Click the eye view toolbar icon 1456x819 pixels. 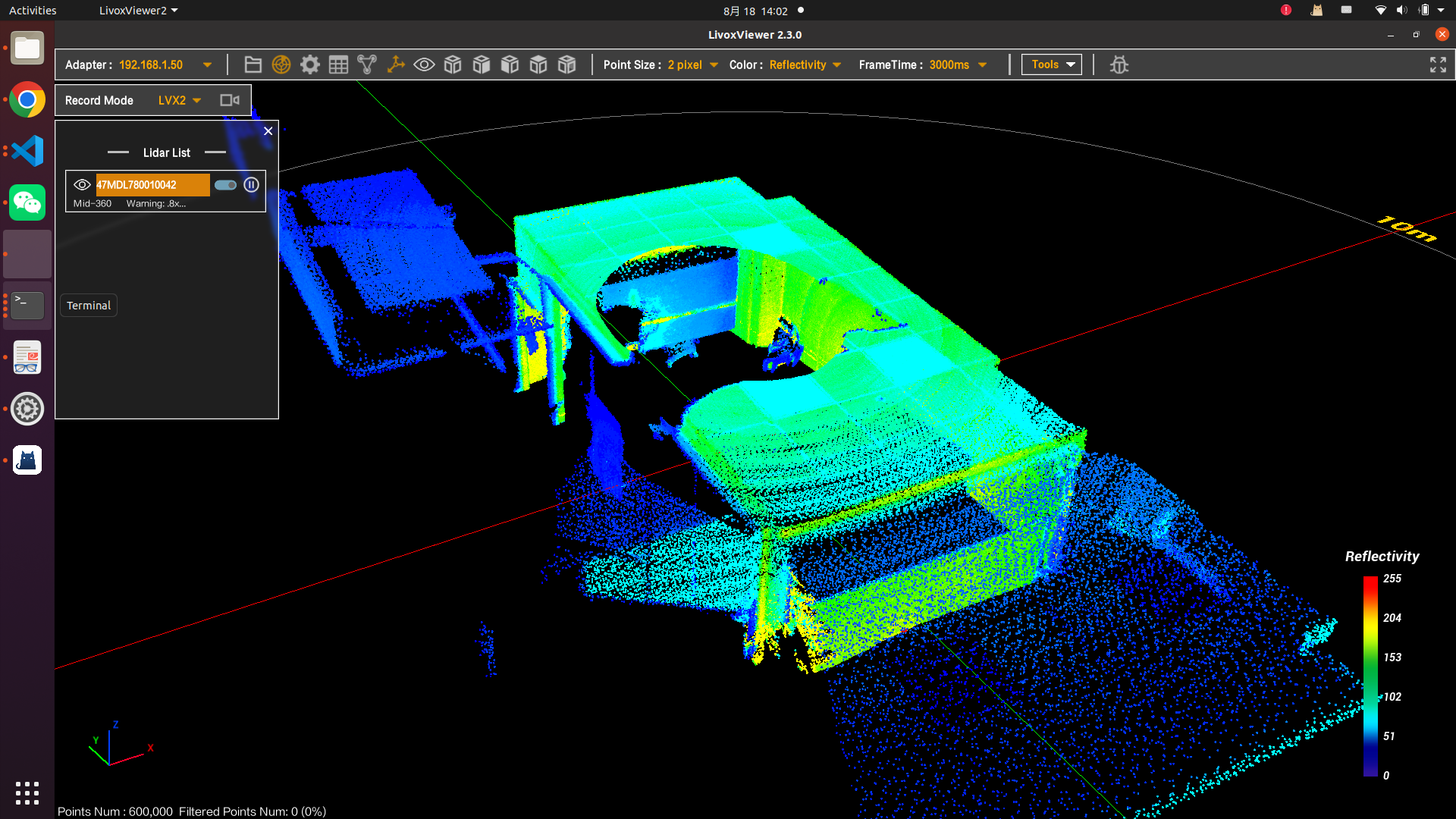tap(424, 65)
